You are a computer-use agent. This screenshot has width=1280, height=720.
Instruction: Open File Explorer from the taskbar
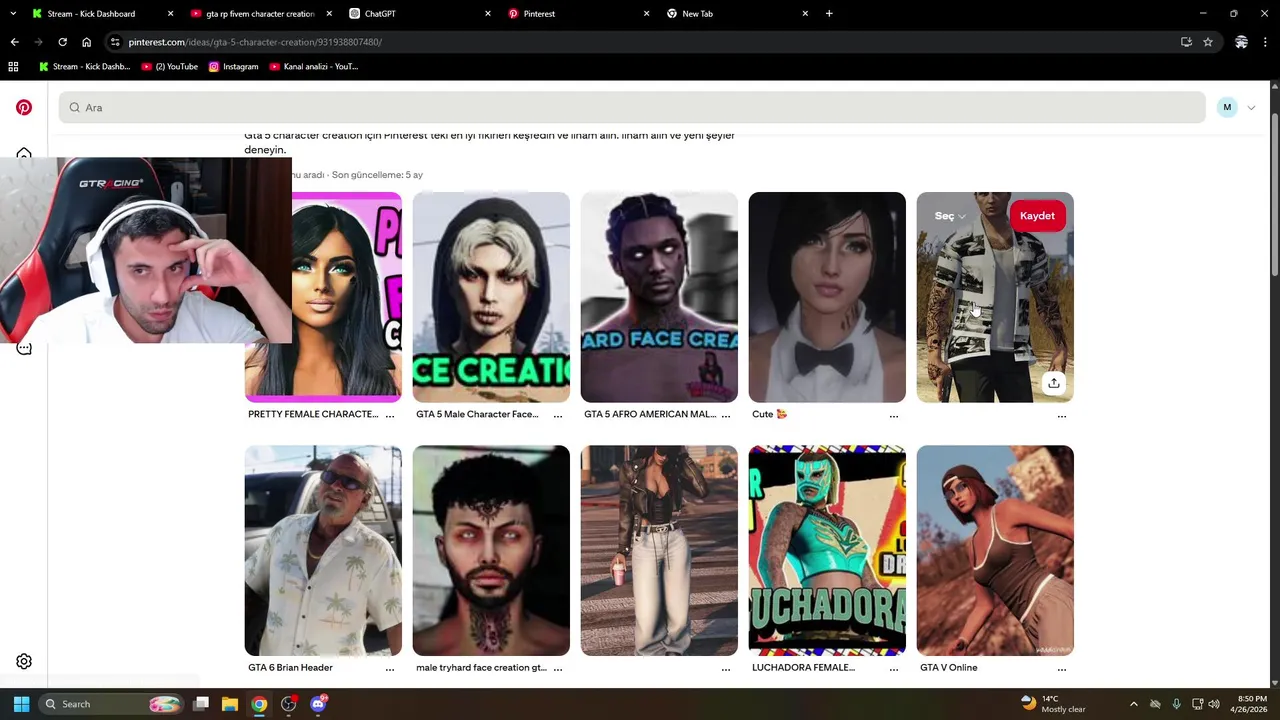point(229,704)
